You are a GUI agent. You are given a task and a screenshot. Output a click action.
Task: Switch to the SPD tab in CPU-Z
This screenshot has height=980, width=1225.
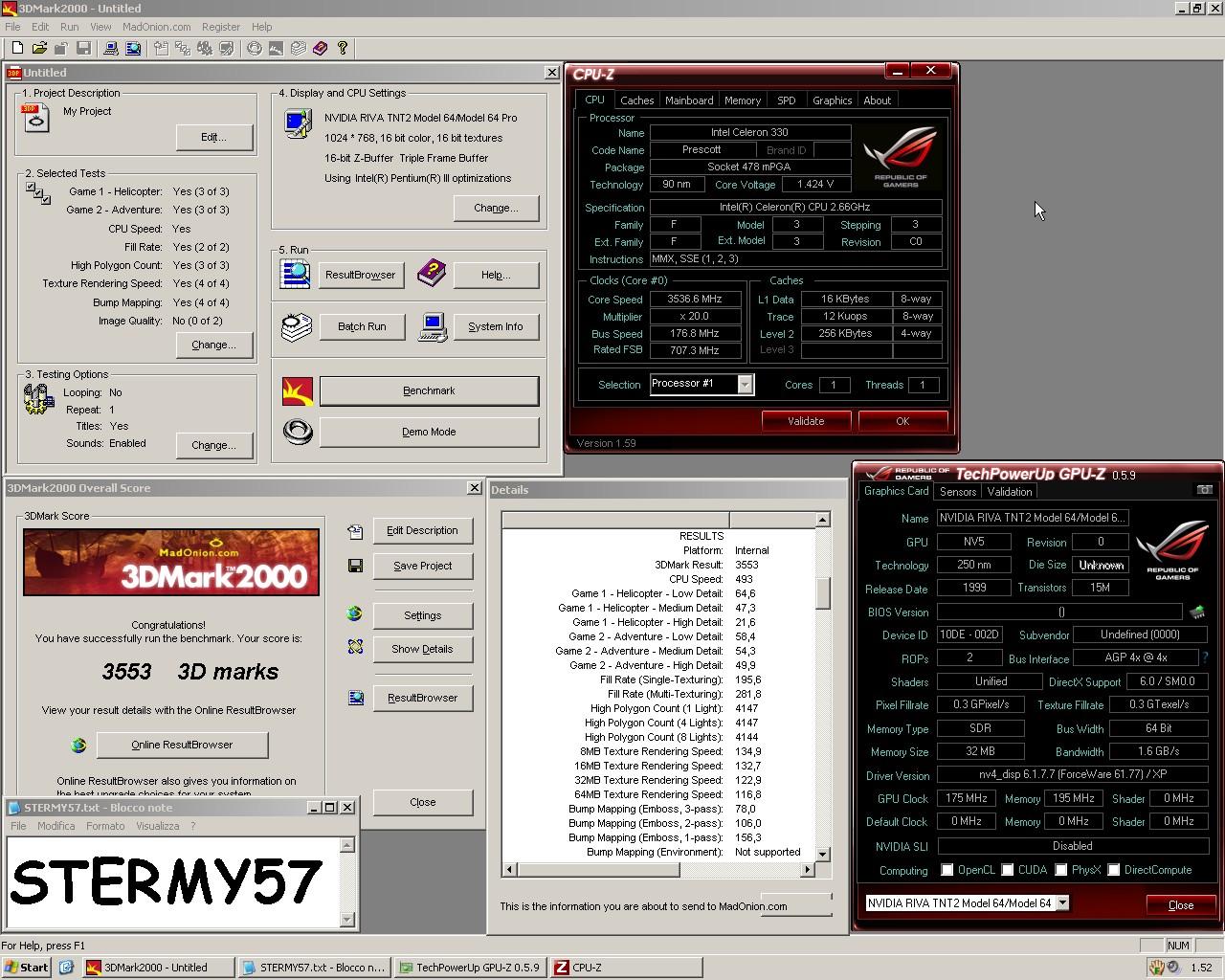click(x=786, y=100)
